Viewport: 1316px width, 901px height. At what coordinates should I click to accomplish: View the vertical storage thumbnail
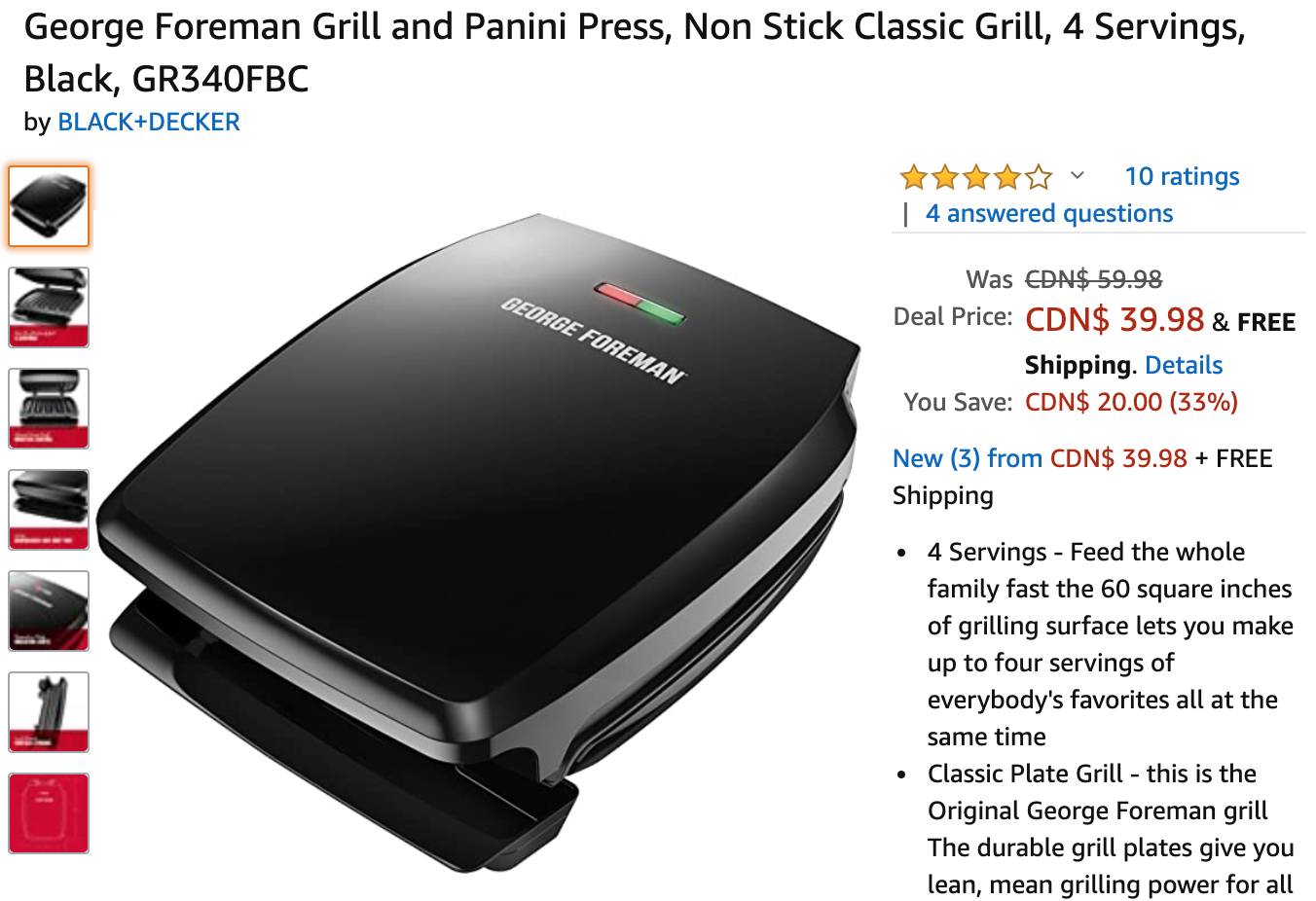click(49, 712)
